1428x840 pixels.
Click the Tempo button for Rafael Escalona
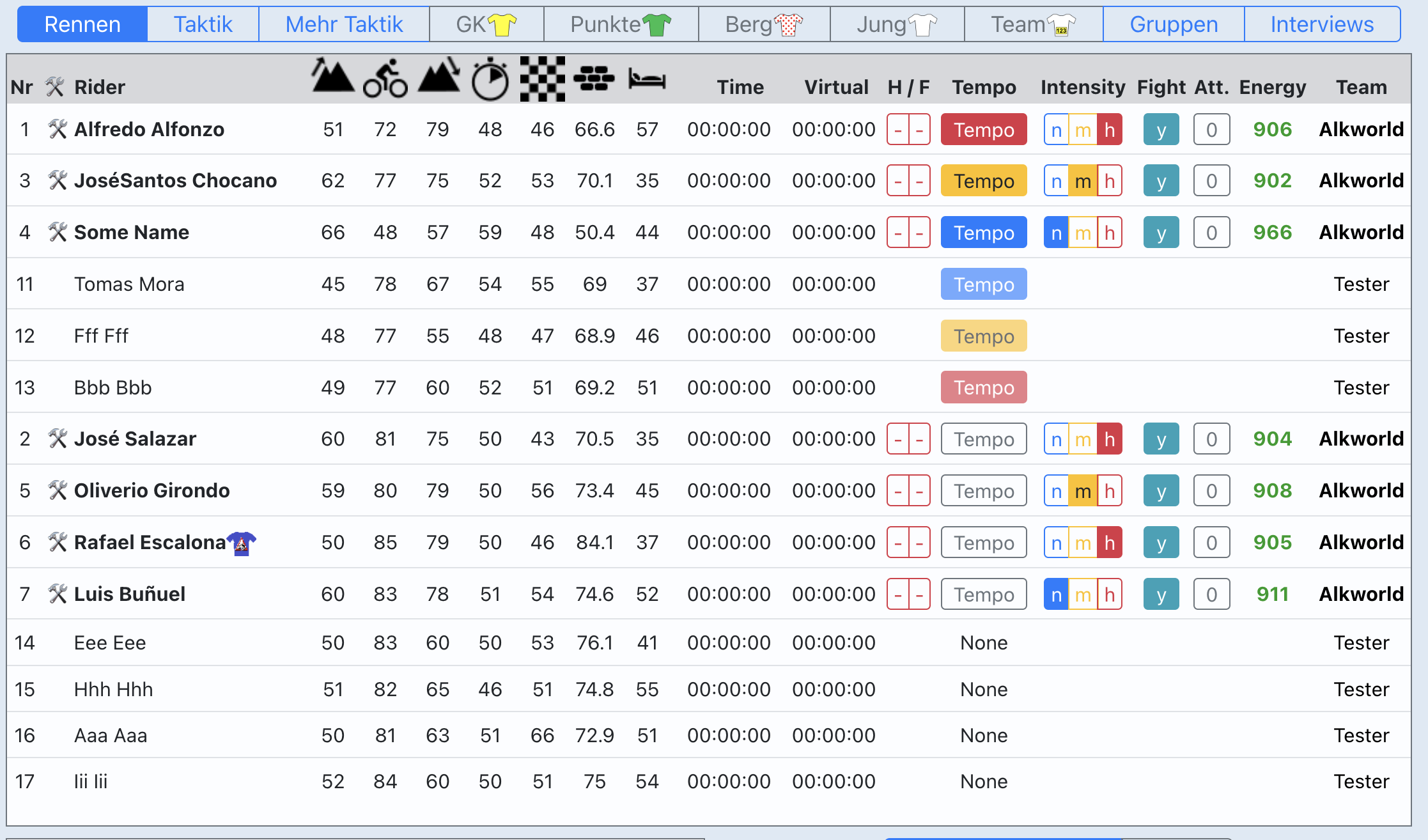pos(984,543)
